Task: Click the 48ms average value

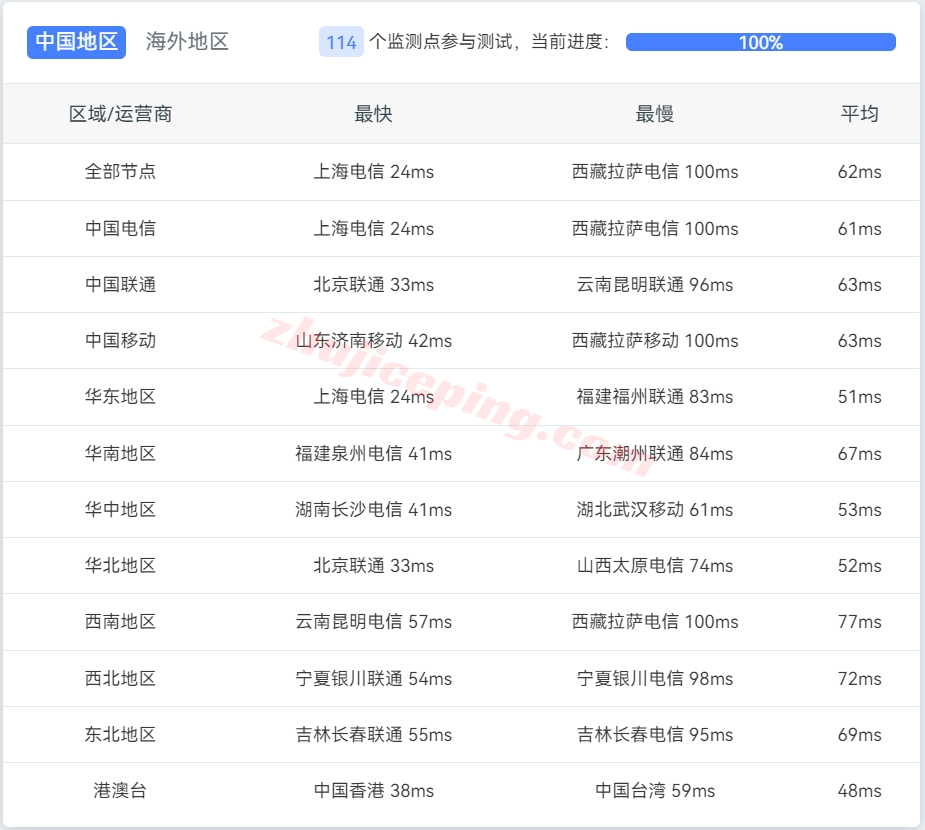Action: click(x=860, y=790)
